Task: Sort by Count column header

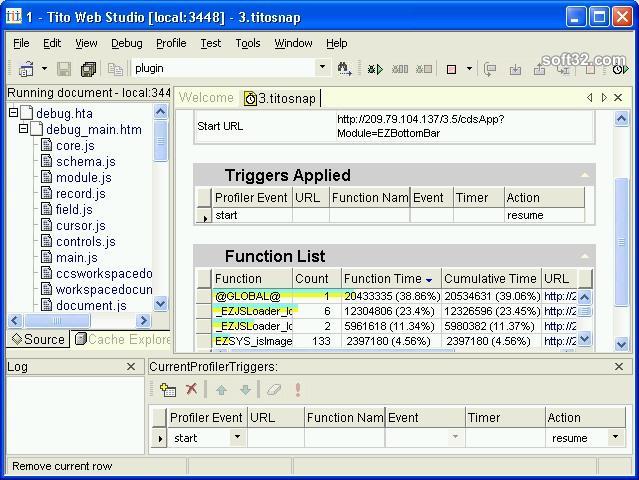Action: point(317,279)
